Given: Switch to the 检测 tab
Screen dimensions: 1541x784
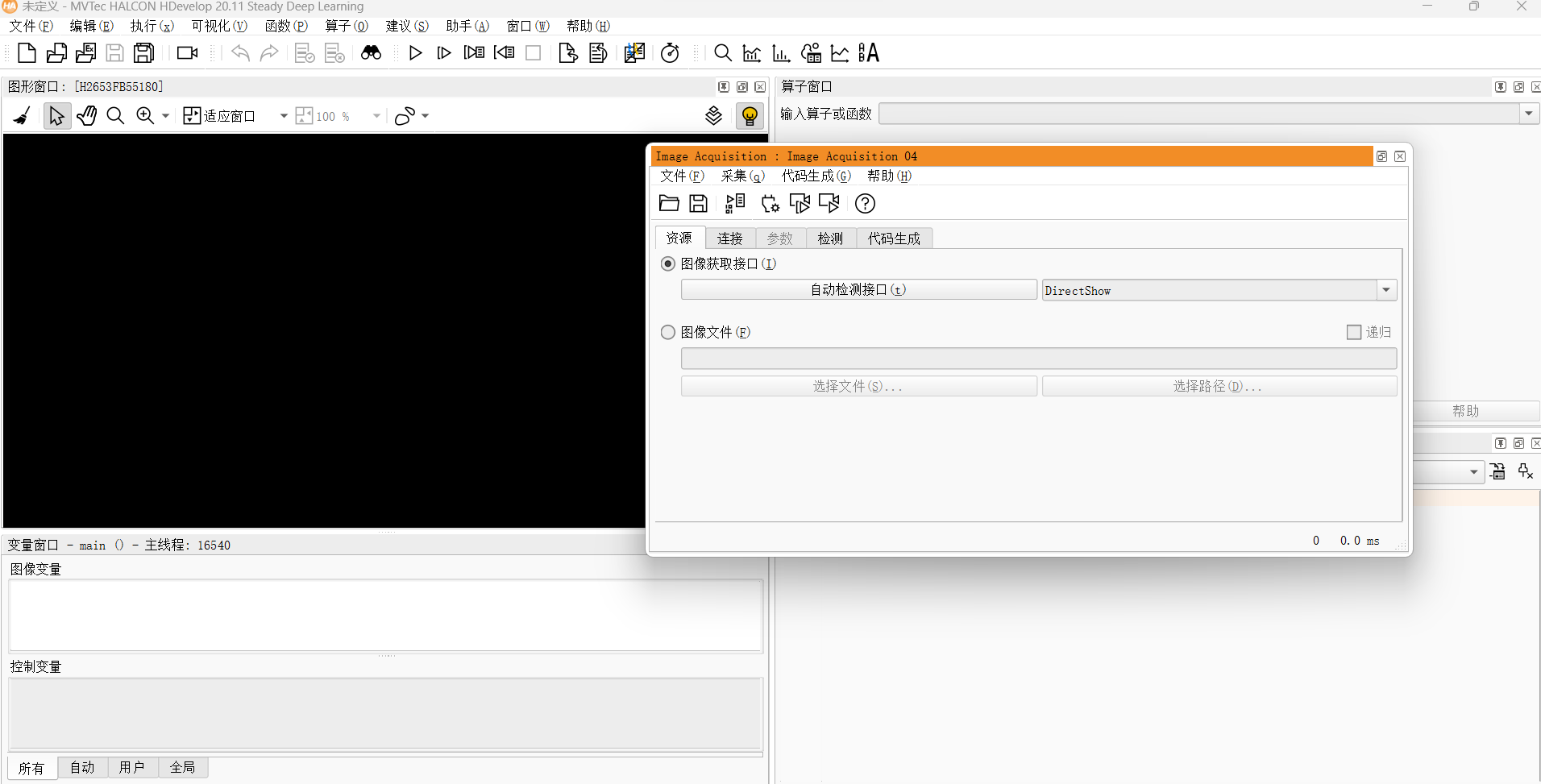Looking at the screenshot, I should tap(830, 239).
